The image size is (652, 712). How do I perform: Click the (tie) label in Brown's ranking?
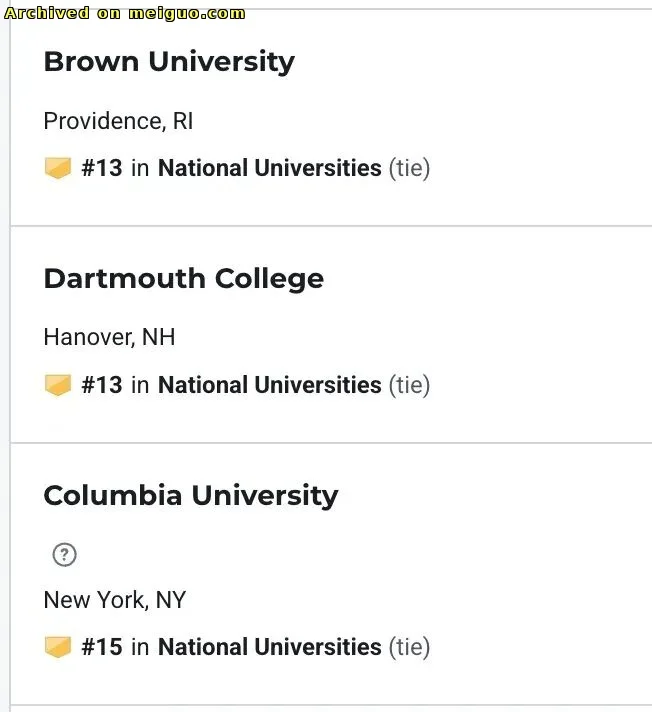tap(409, 168)
